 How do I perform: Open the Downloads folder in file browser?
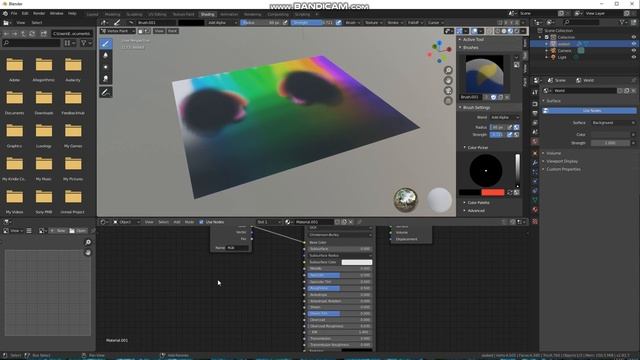click(44, 102)
